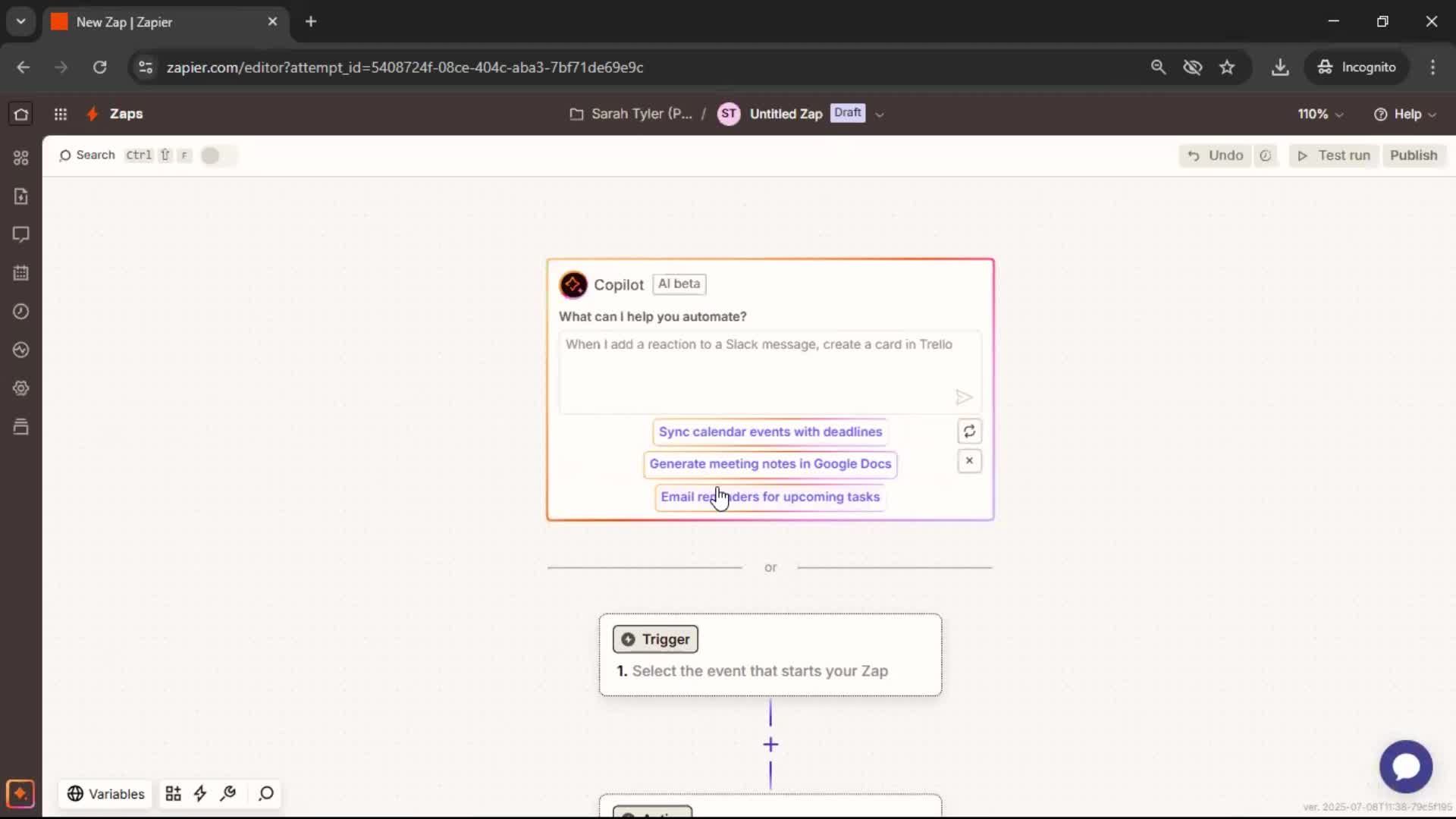Open the dashboard icon in left sidebar
The width and height of the screenshot is (1456, 819).
(20, 158)
